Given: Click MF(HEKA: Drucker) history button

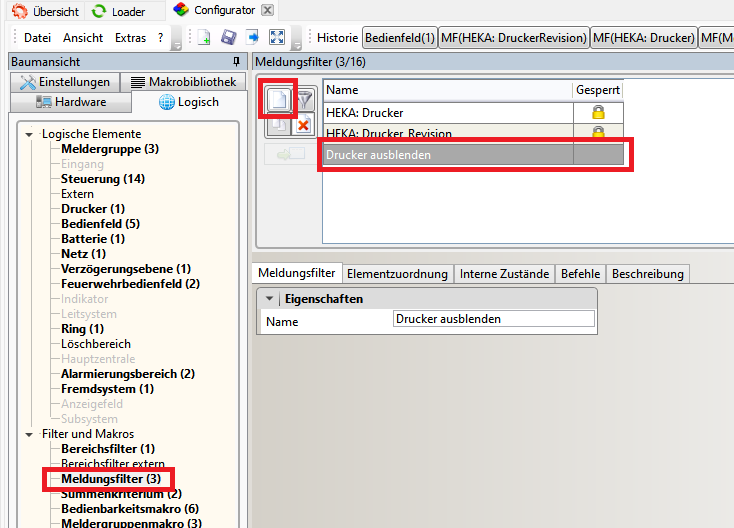Looking at the screenshot, I should point(644,37).
